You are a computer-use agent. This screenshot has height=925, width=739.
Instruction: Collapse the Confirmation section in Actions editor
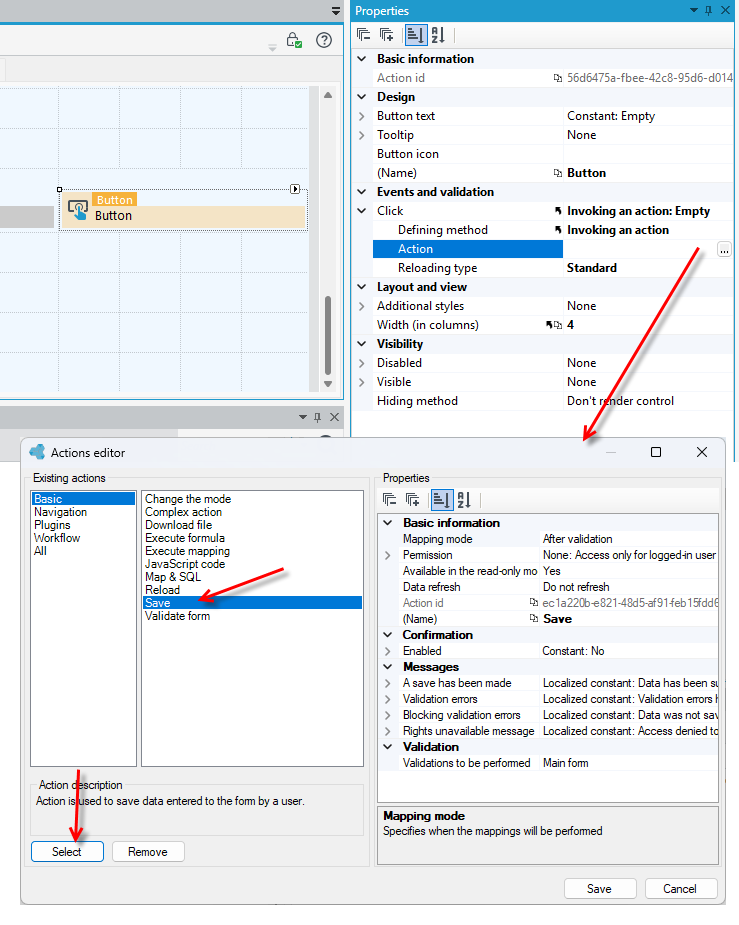tap(388, 635)
